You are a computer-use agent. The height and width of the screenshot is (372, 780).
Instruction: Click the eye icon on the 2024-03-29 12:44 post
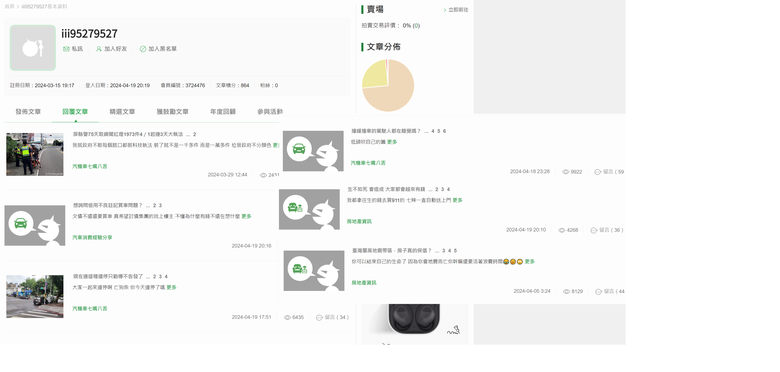pyautogui.click(x=263, y=175)
